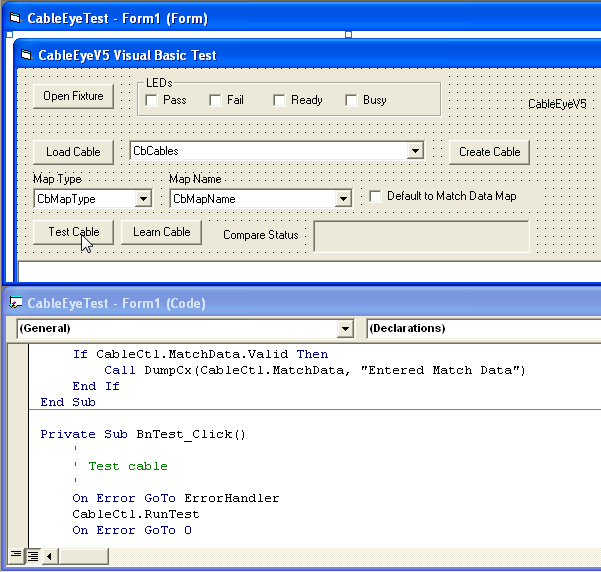Switch to Procedure View button
Screen dimensions: 601x572
point(16,555)
